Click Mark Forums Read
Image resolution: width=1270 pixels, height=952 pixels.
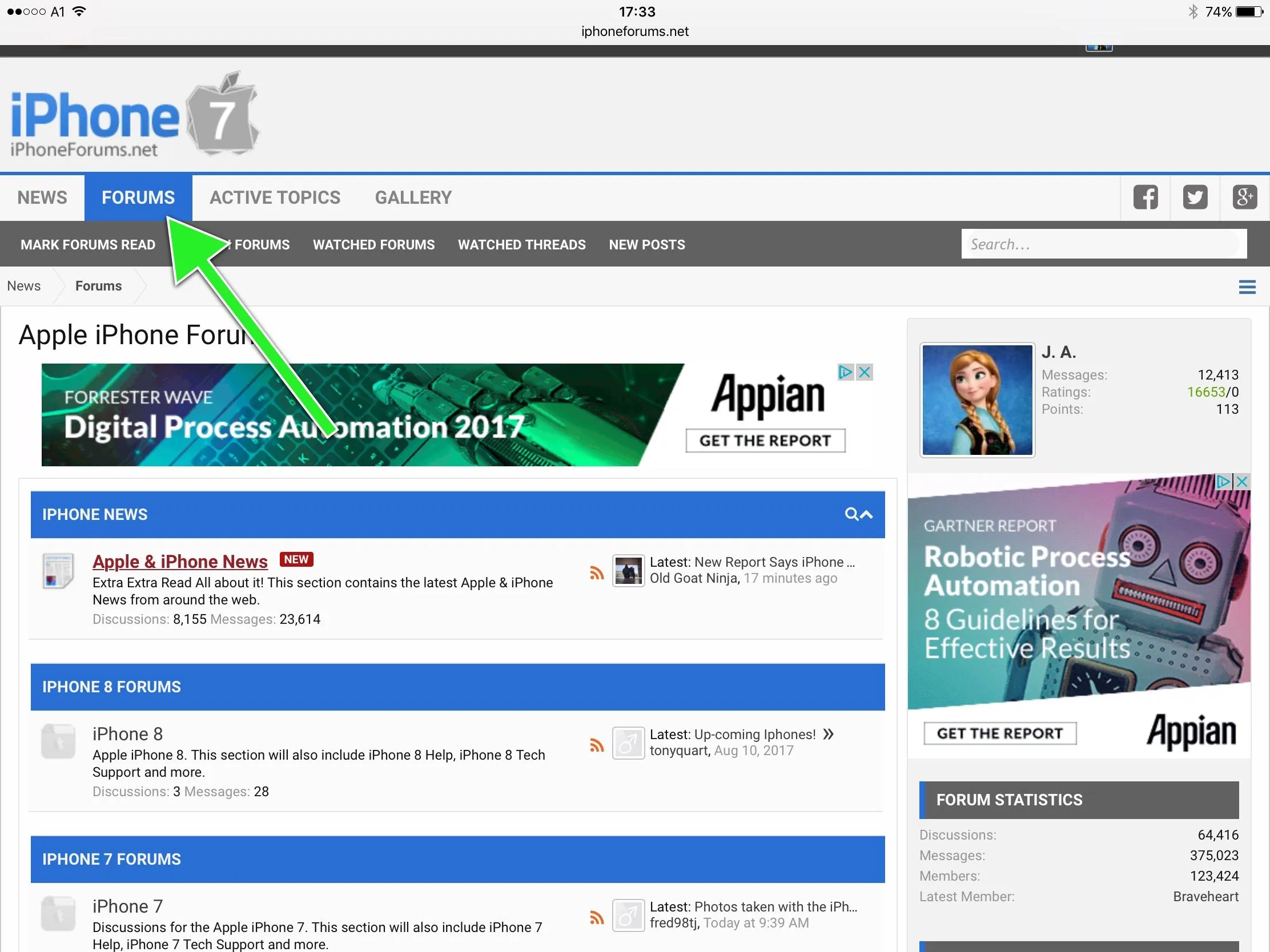click(x=88, y=244)
